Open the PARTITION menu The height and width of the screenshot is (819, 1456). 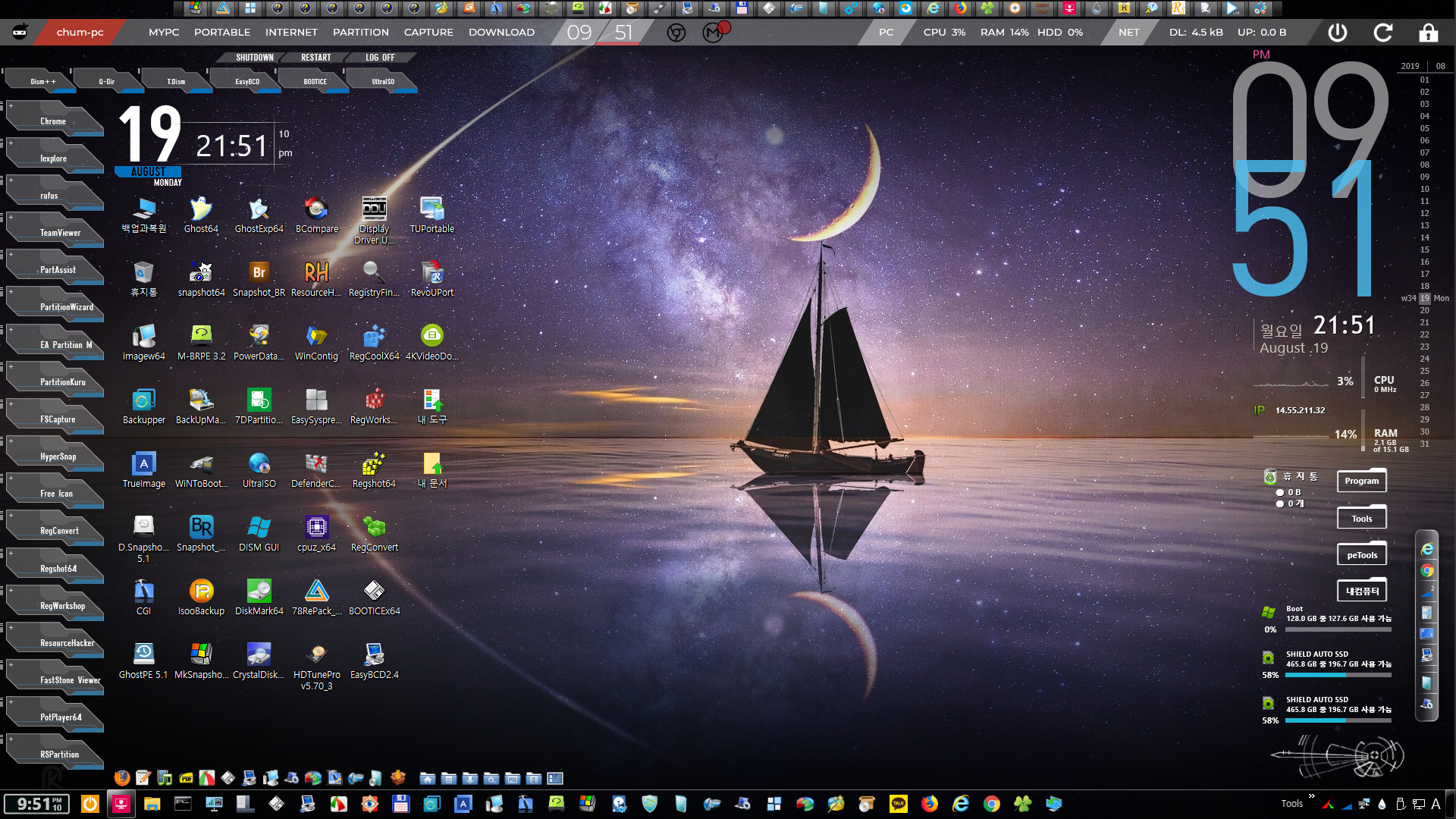[361, 32]
